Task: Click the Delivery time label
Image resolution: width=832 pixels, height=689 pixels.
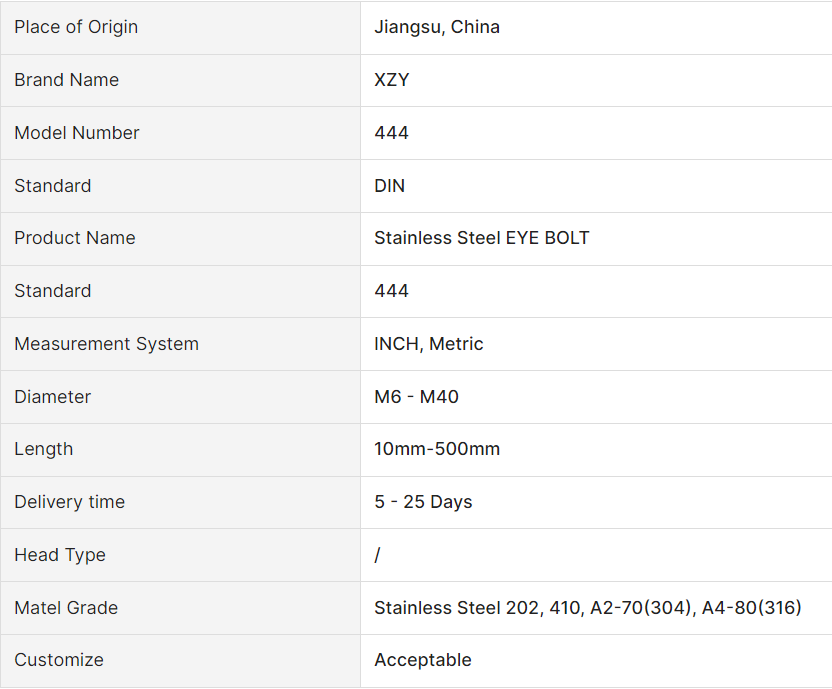Action: tap(69, 502)
